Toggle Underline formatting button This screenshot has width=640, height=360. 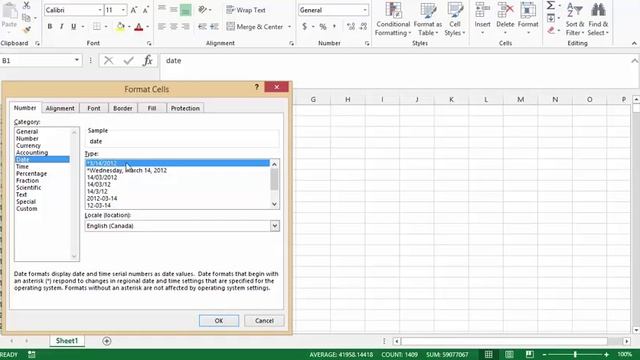[x=73, y=27]
